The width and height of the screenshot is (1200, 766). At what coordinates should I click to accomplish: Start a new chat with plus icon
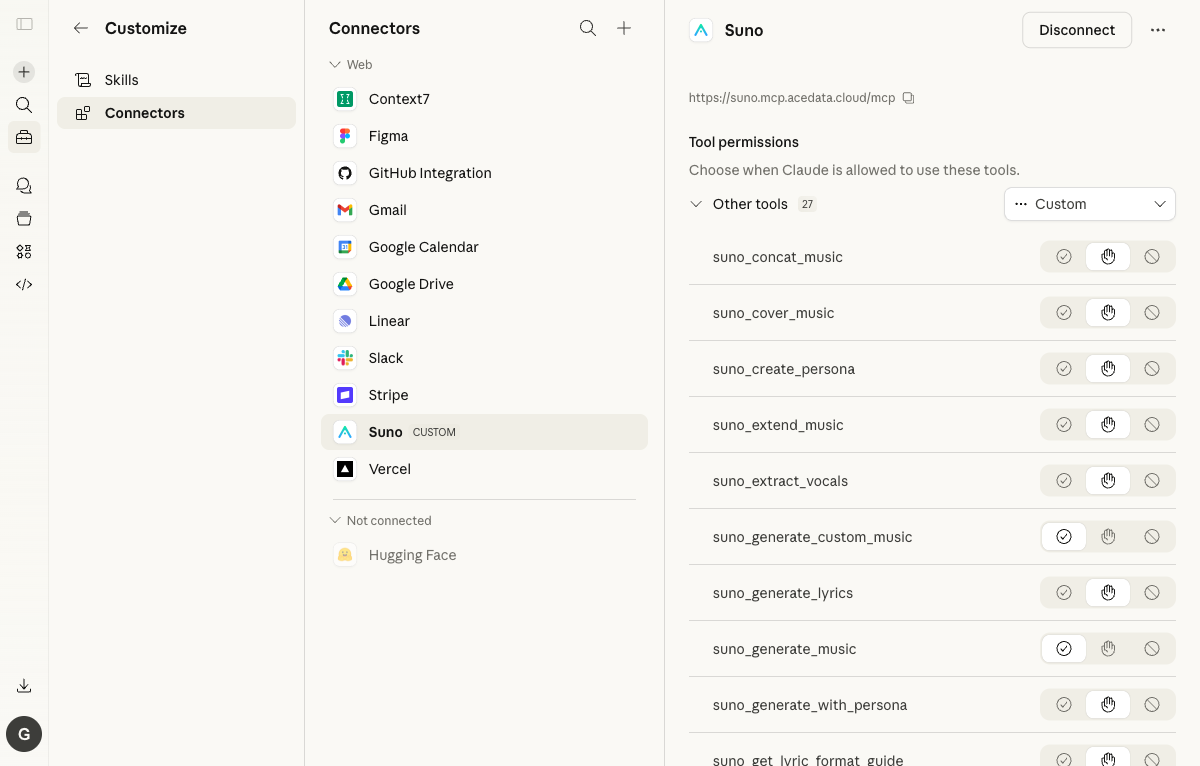(x=24, y=72)
